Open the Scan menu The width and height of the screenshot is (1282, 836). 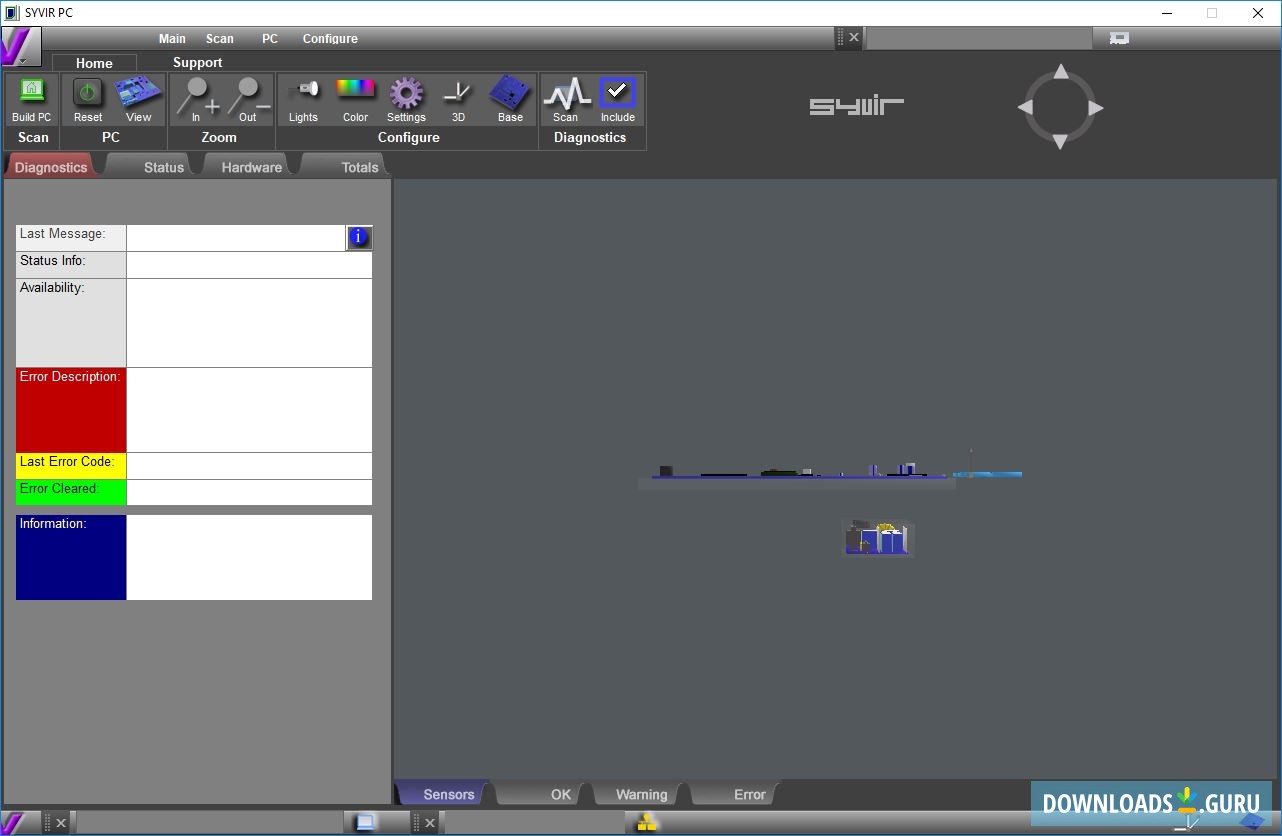click(220, 39)
